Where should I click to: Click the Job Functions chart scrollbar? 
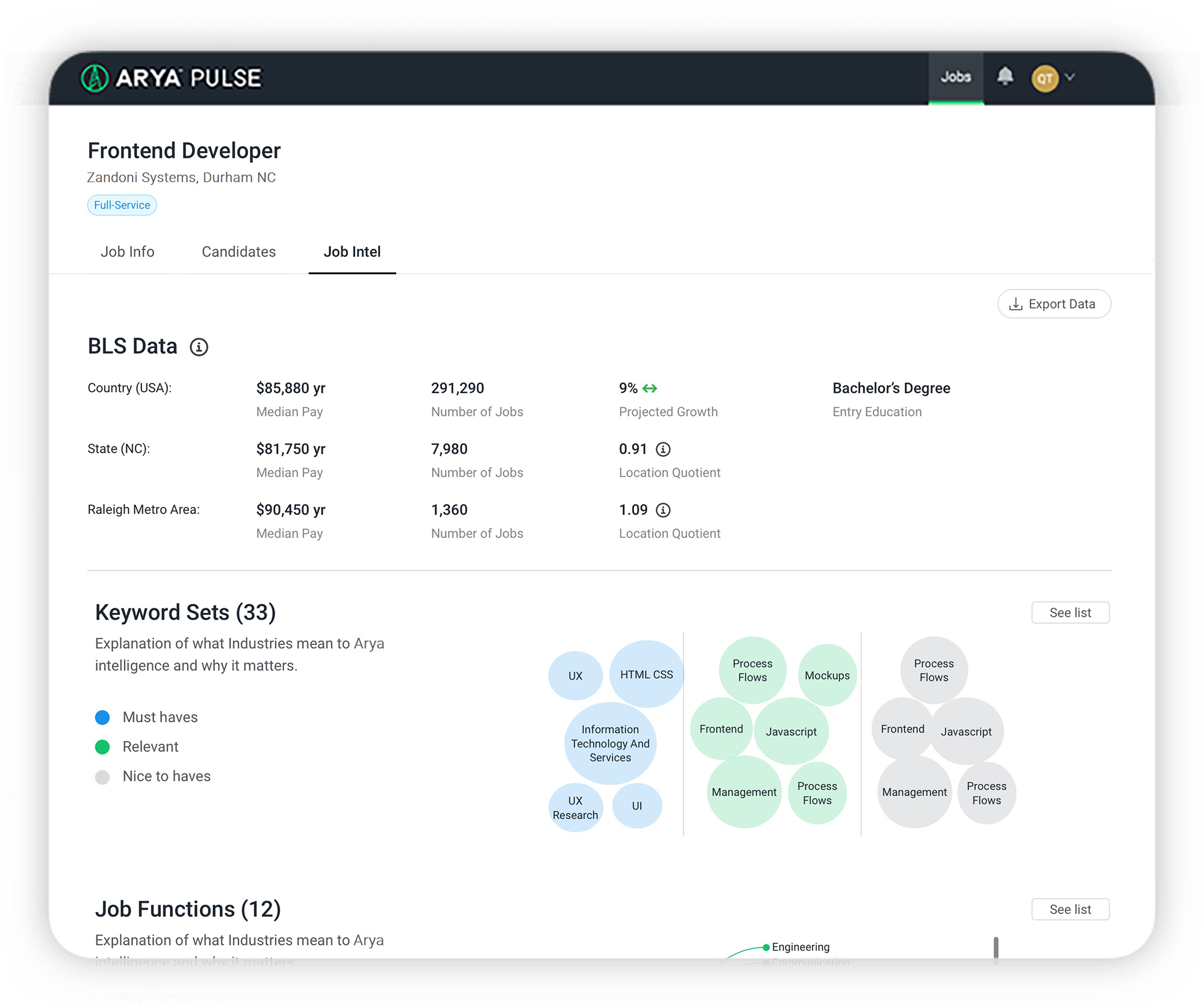996,949
